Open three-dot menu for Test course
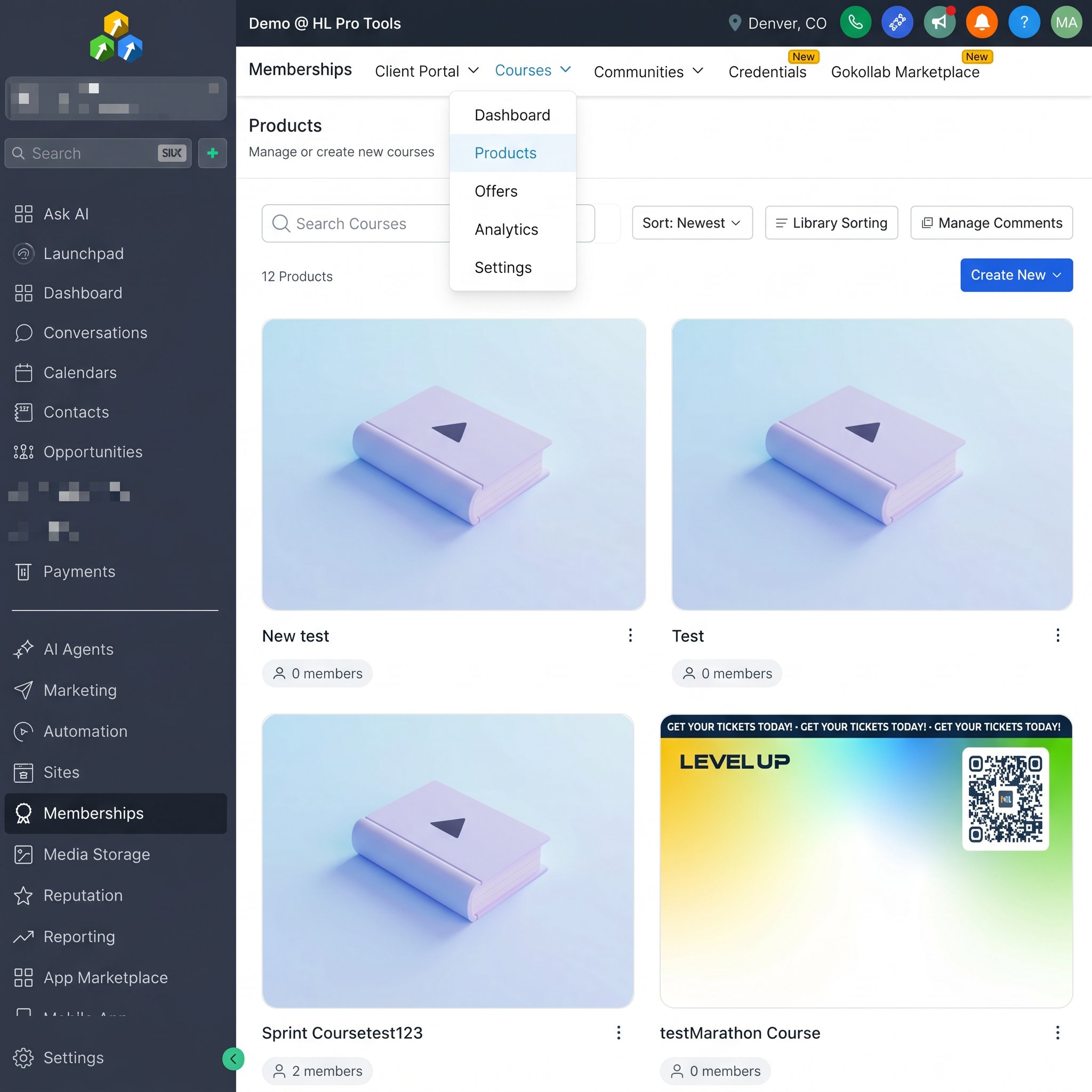Screen dimensions: 1092x1092 [x=1057, y=636]
